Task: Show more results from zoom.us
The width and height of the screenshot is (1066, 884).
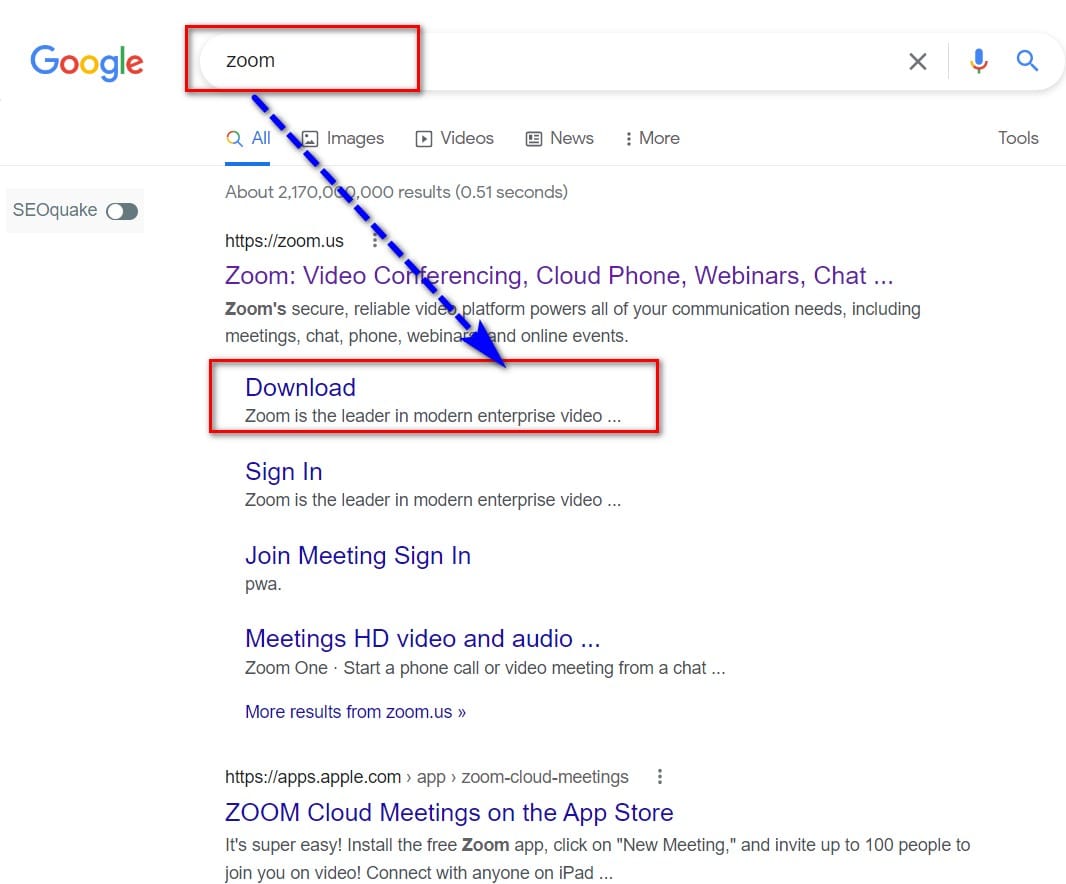Action: tap(356, 712)
